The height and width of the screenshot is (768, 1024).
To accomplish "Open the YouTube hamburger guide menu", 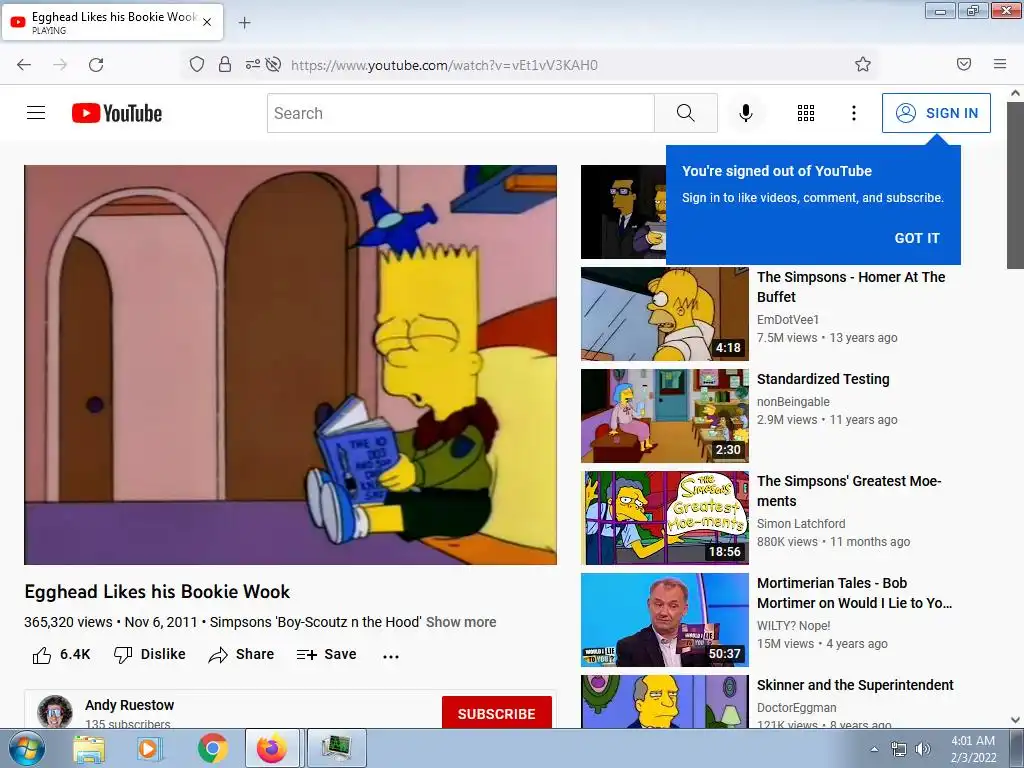I will click(36, 113).
